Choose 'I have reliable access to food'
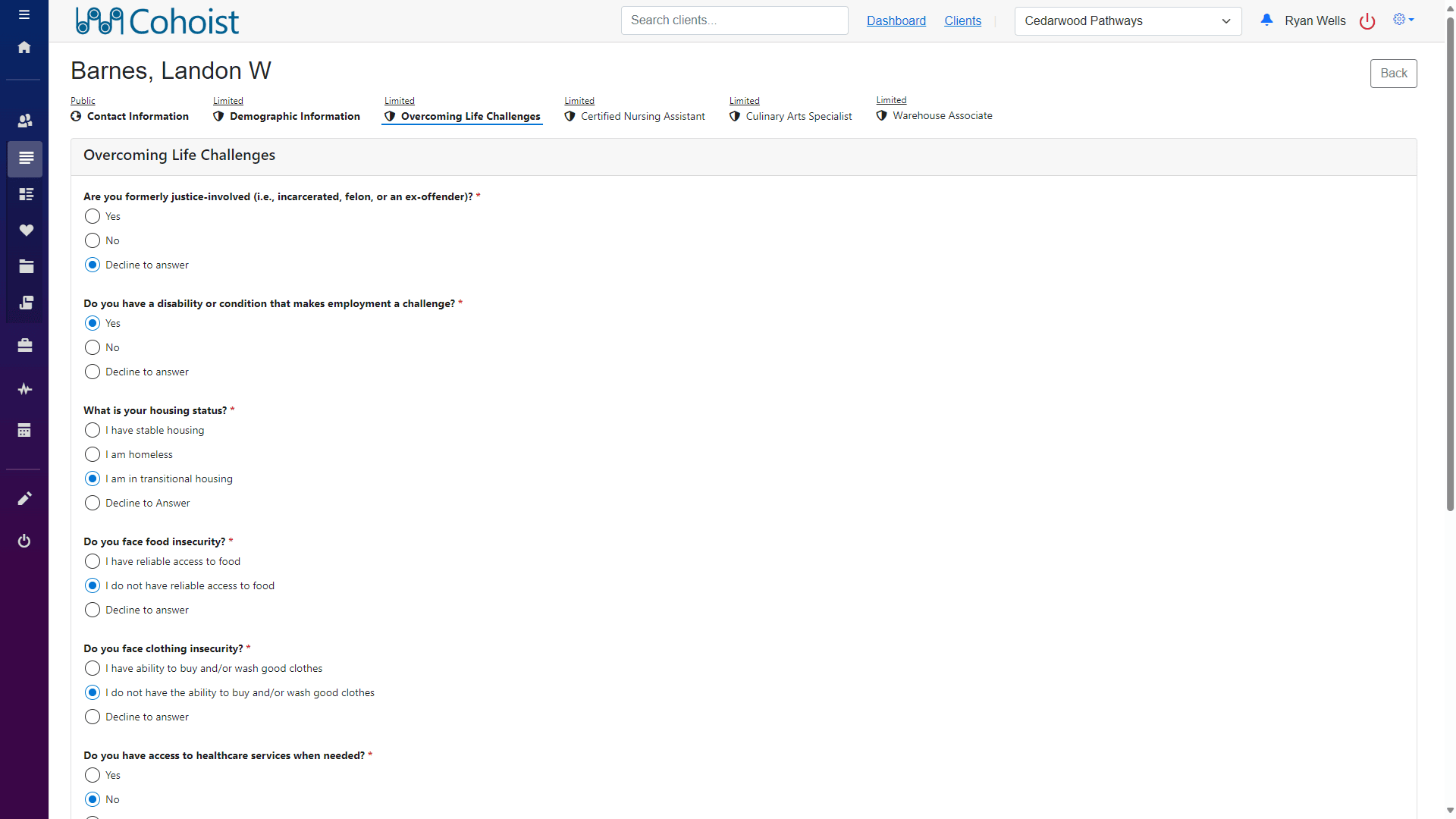Screen dimensions: 1456x819 point(93,562)
